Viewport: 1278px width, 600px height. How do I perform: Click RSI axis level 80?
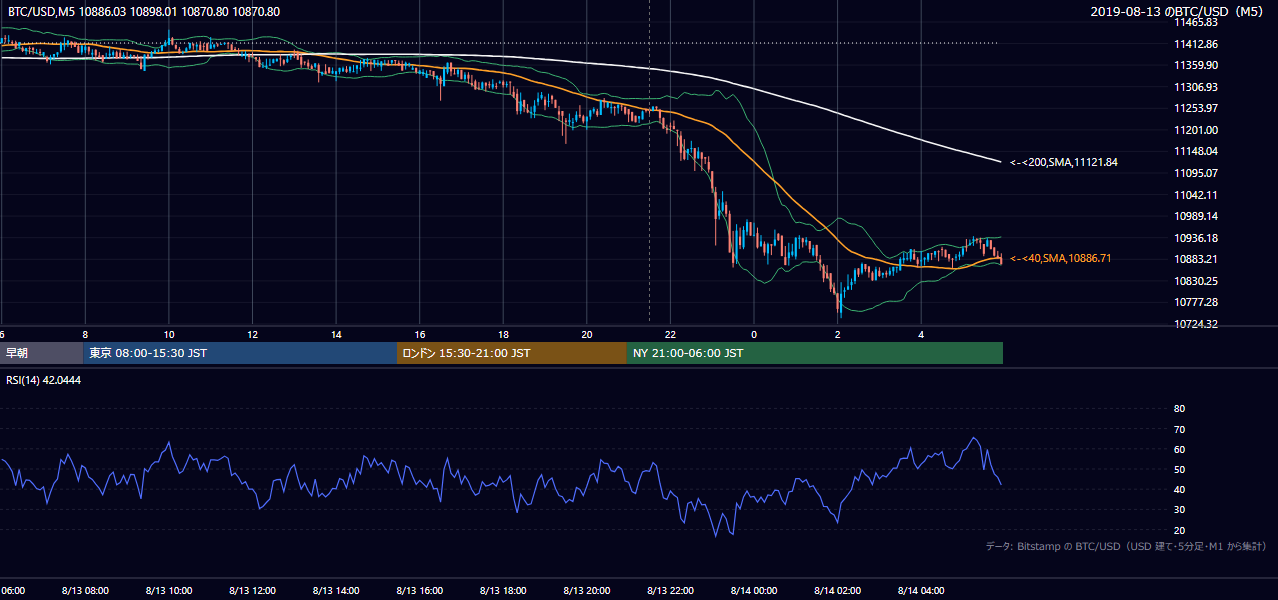[x=1179, y=409]
